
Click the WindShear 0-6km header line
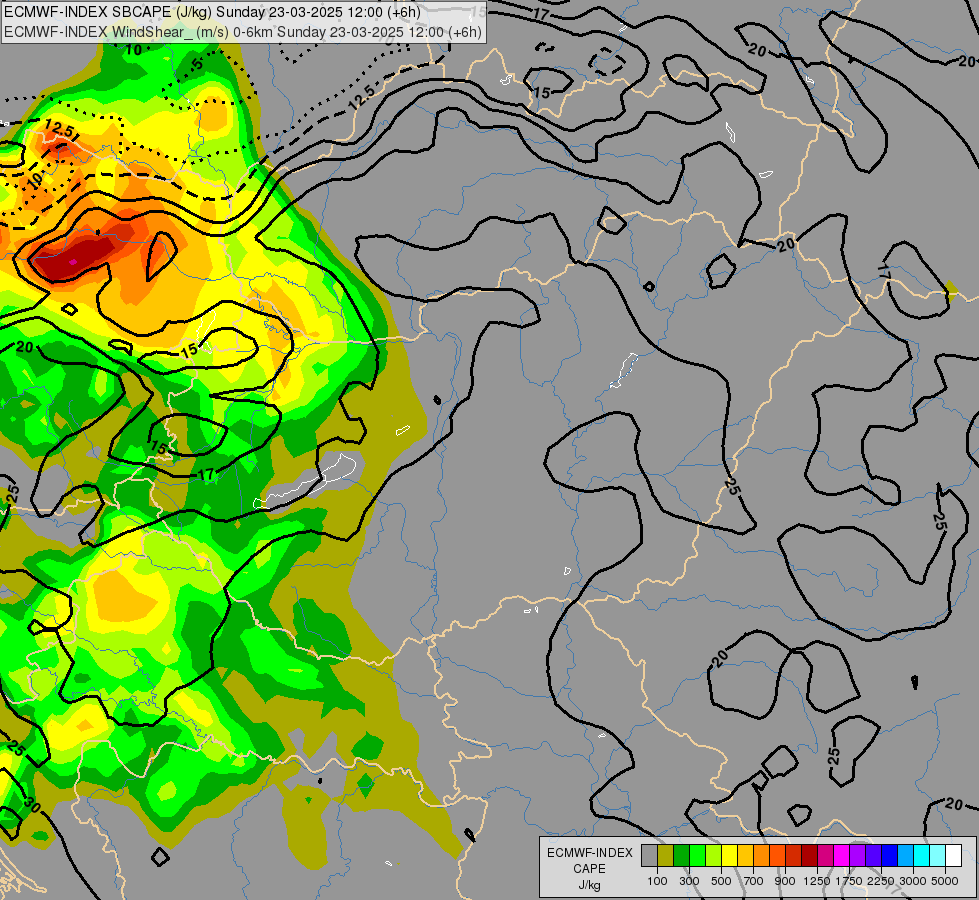tap(243, 32)
